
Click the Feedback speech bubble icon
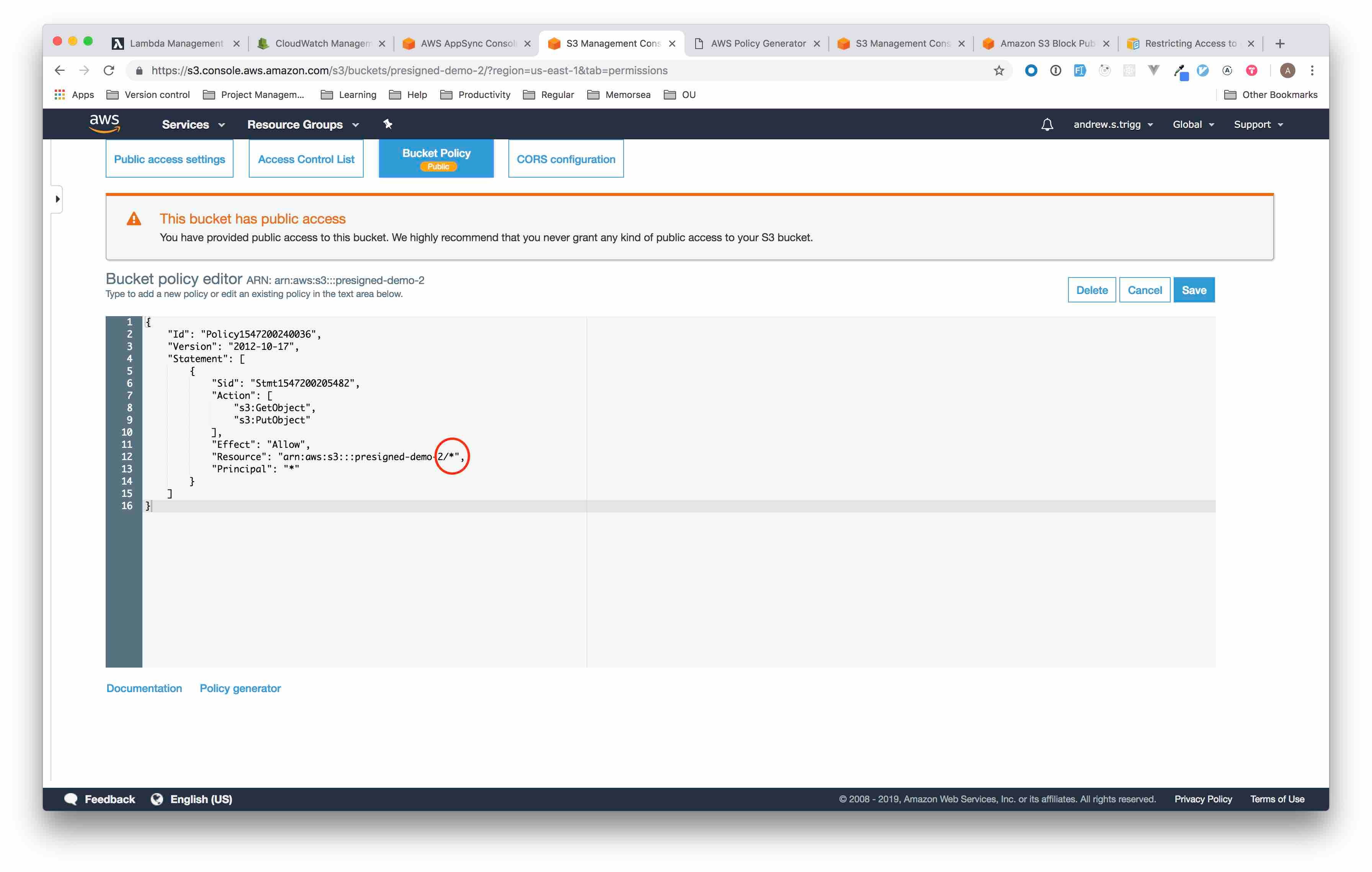point(71,799)
